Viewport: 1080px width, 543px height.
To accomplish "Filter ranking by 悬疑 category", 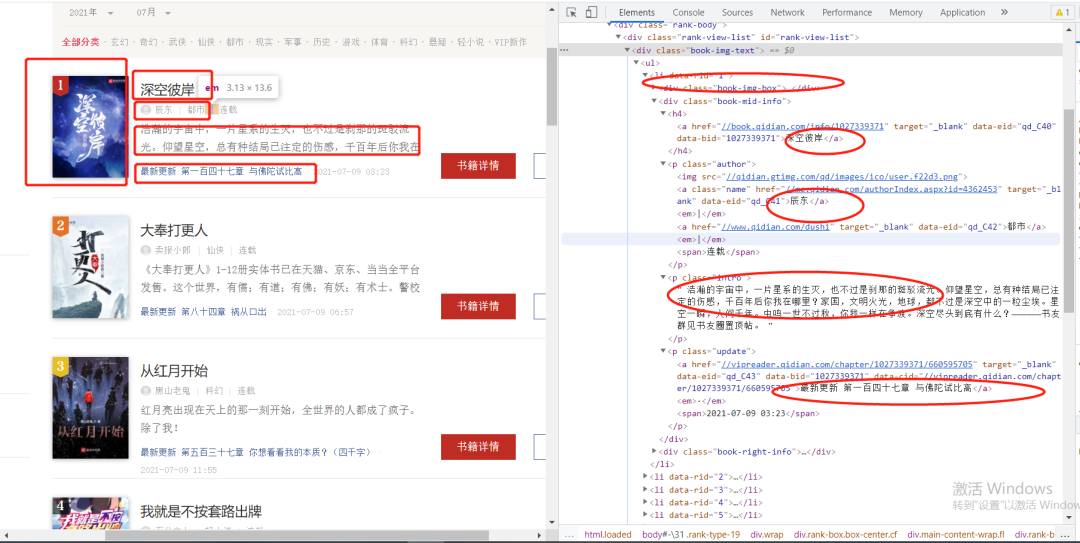I will tap(437, 42).
